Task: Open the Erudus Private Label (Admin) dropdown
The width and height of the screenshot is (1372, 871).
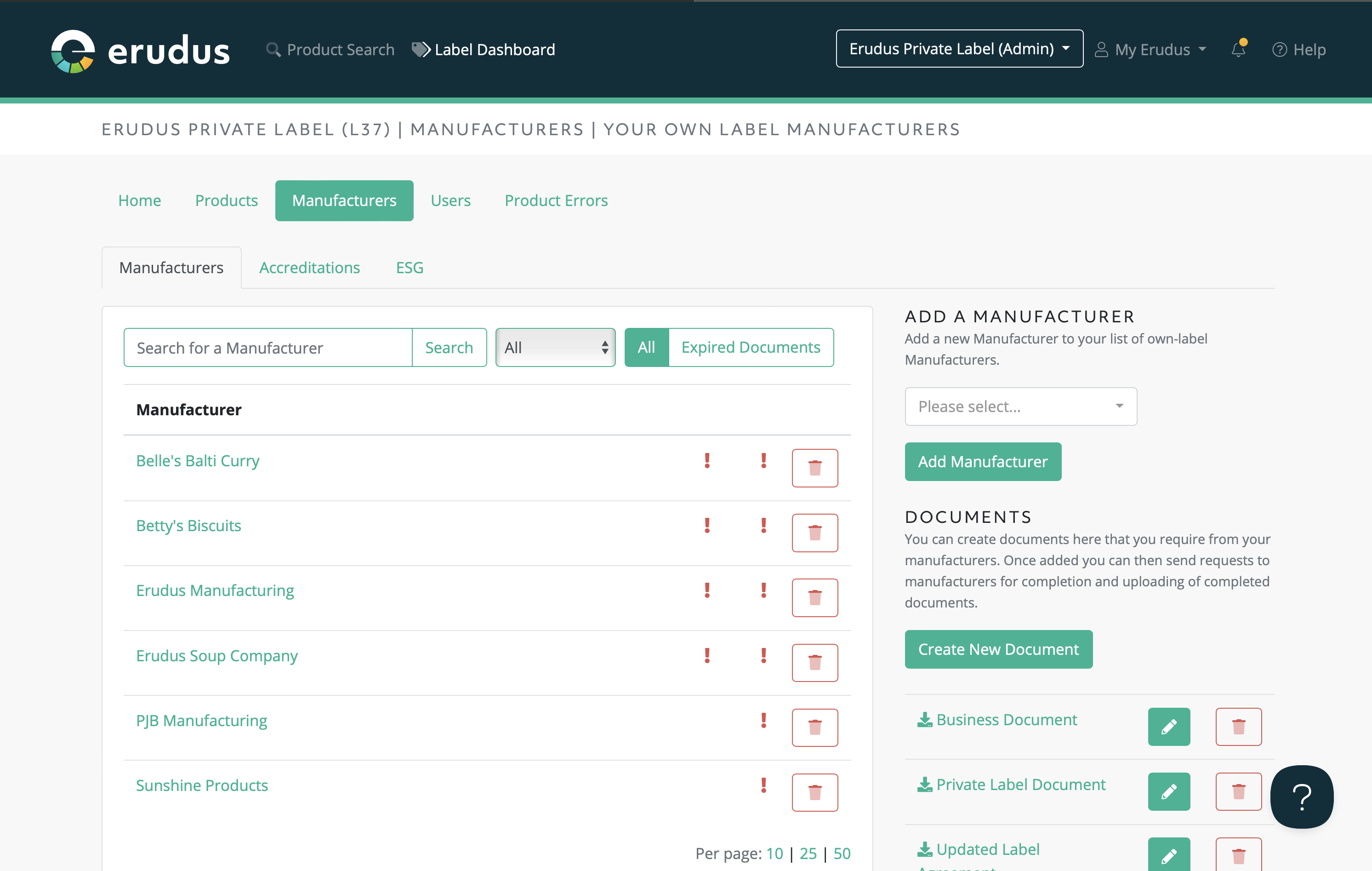Action: coord(959,49)
